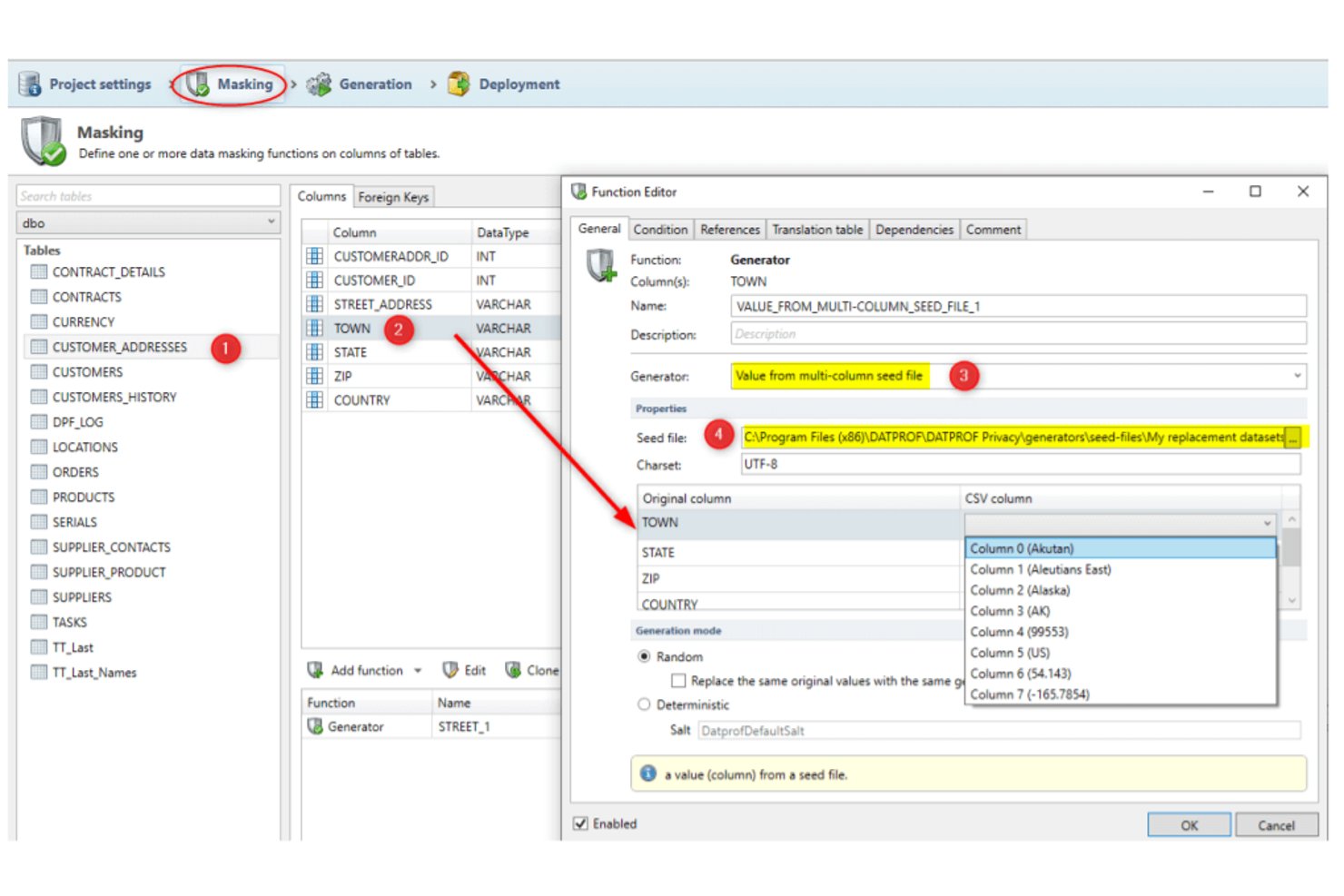1344x896 pixels.
Task: Select the SERIALS table icon
Action: coord(39,522)
